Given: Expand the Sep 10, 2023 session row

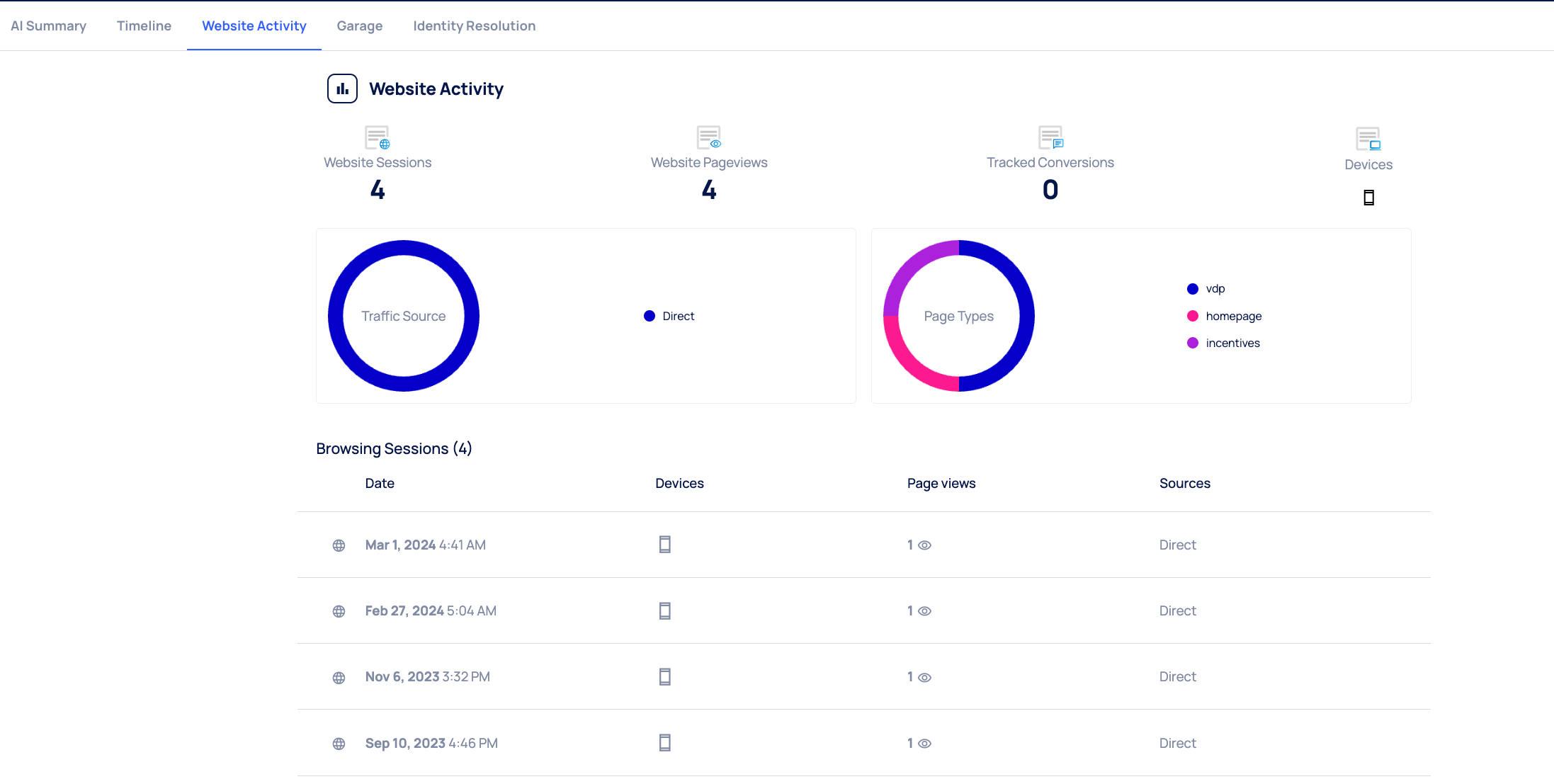Looking at the screenshot, I should (431, 743).
